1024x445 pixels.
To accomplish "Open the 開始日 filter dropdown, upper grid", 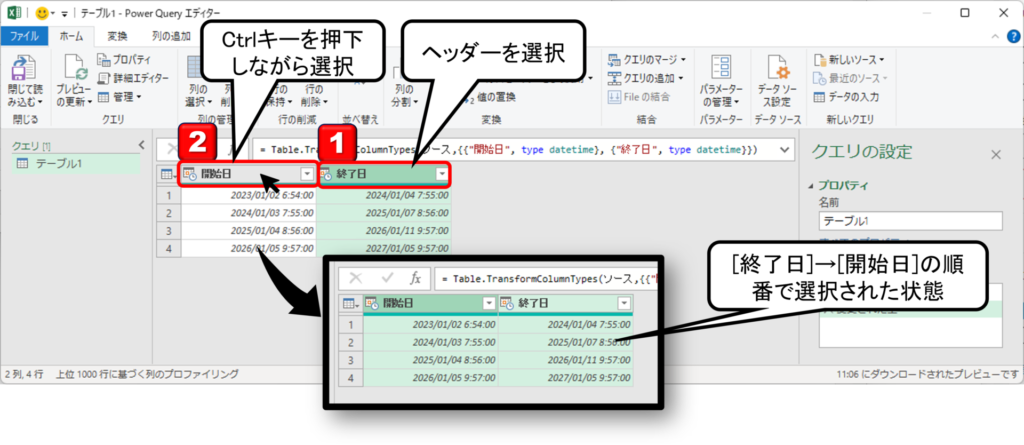I will tap(307, 174).
